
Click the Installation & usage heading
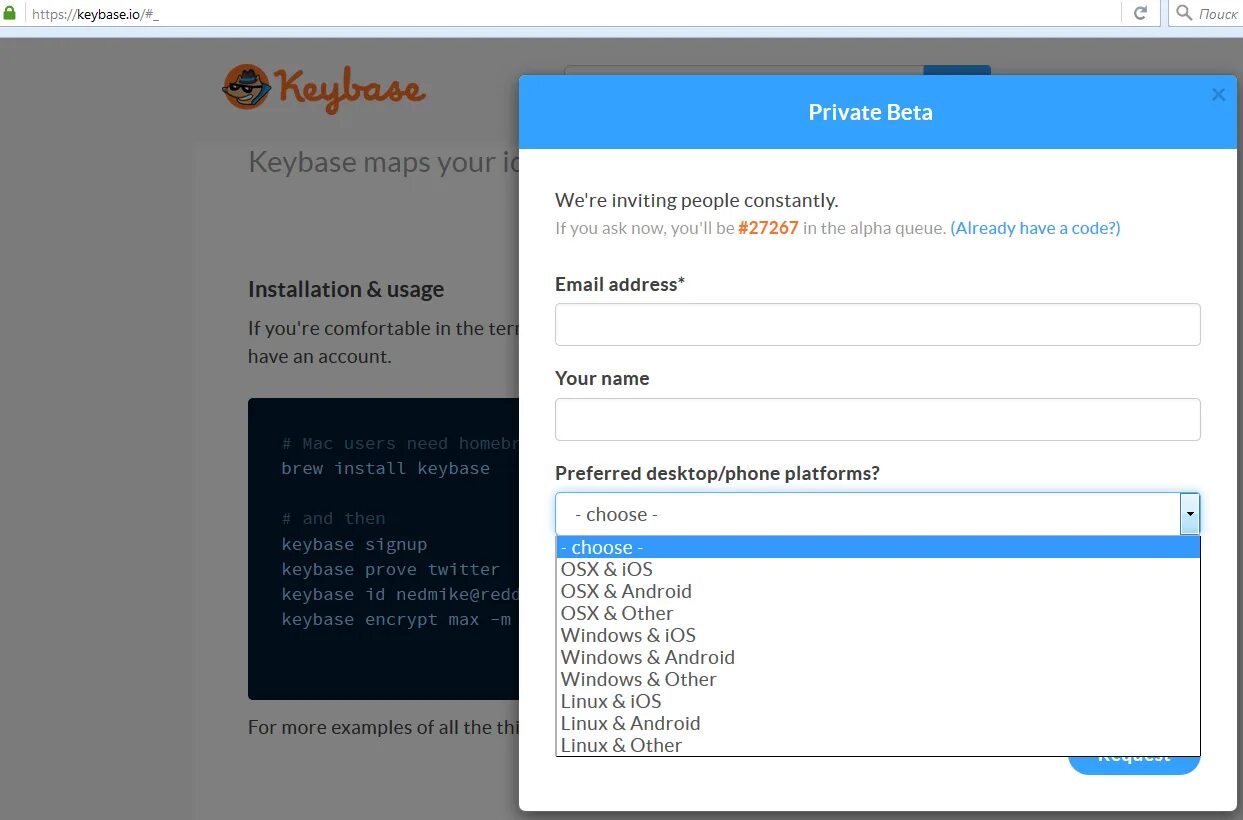(x=346, y=290)
